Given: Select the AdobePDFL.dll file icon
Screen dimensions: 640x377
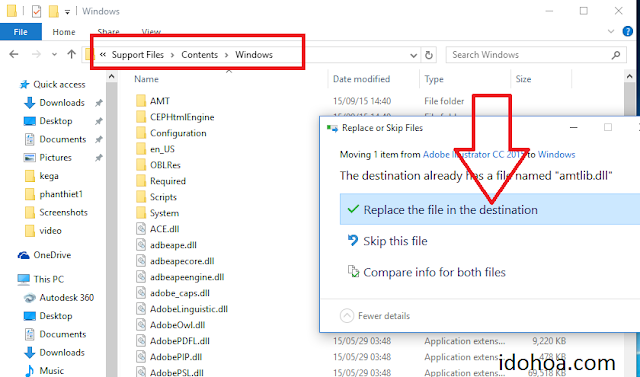Looking at the screenshot, I should tap(141, 341).
